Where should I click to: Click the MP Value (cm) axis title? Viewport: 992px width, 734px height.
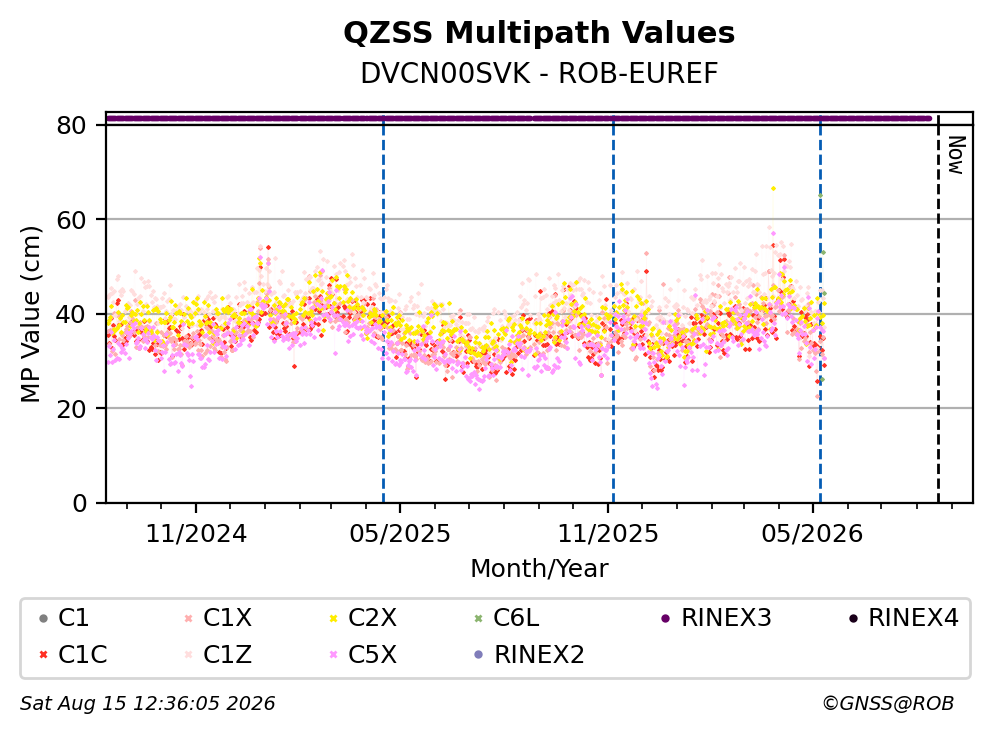30,314
